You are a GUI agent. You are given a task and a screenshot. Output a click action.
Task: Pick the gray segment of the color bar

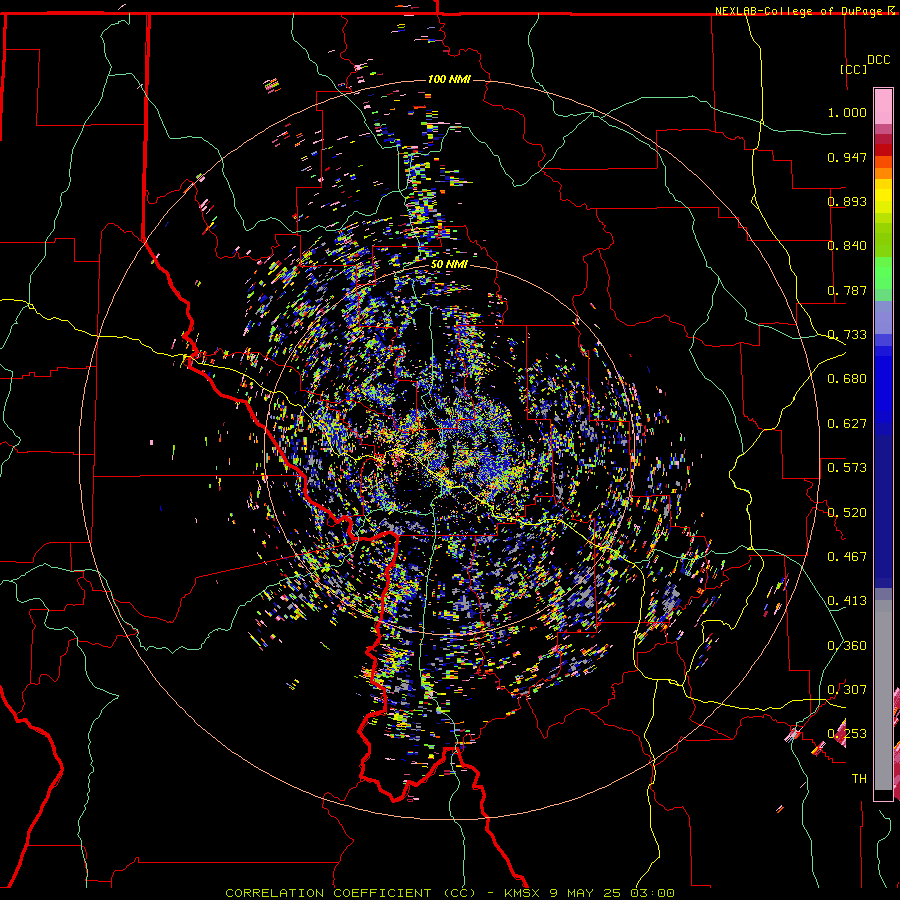(x=883, y=695)
